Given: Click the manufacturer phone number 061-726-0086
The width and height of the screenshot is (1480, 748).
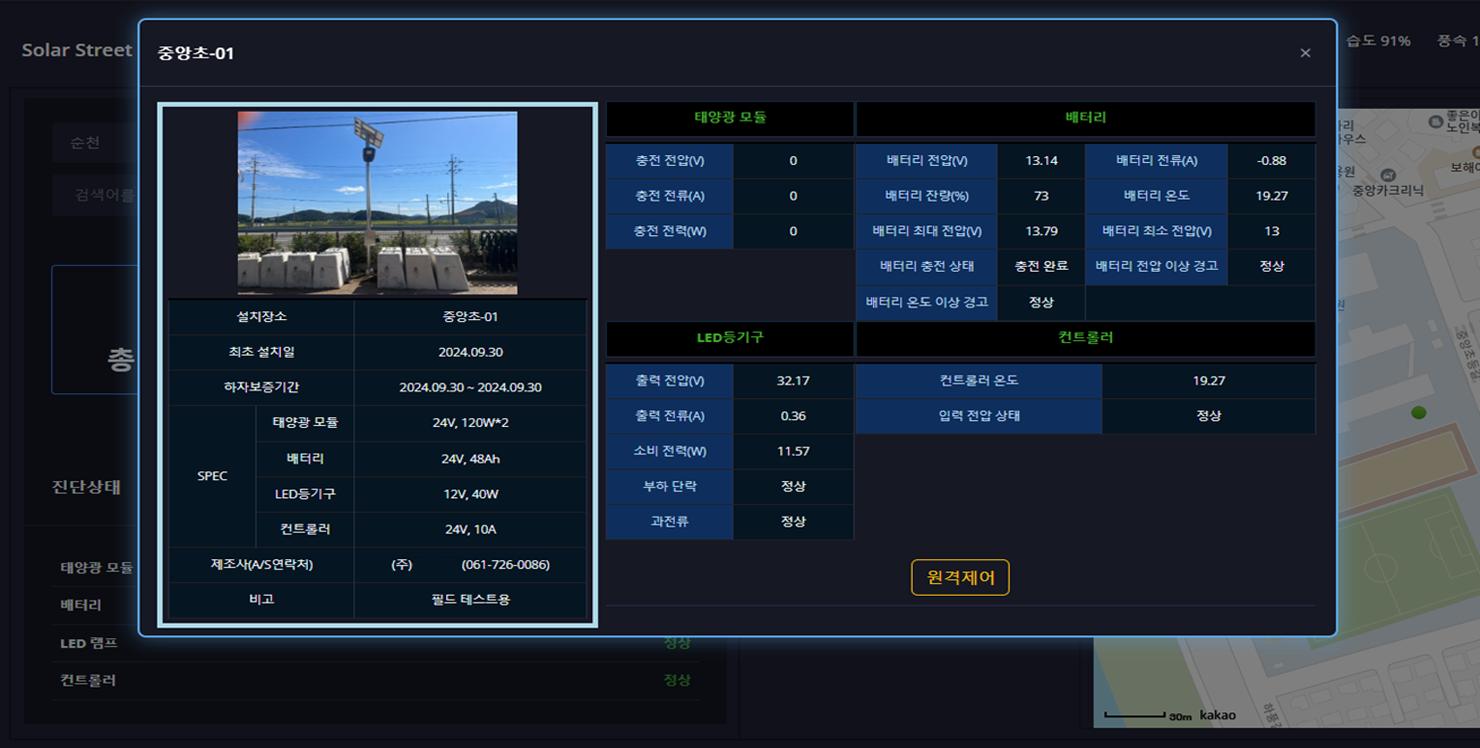Looking at the screenshot, I should click(x=505, y=565).
